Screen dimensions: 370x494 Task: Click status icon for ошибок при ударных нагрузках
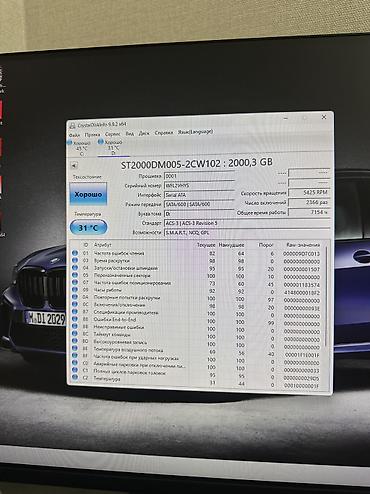point(75,356)
